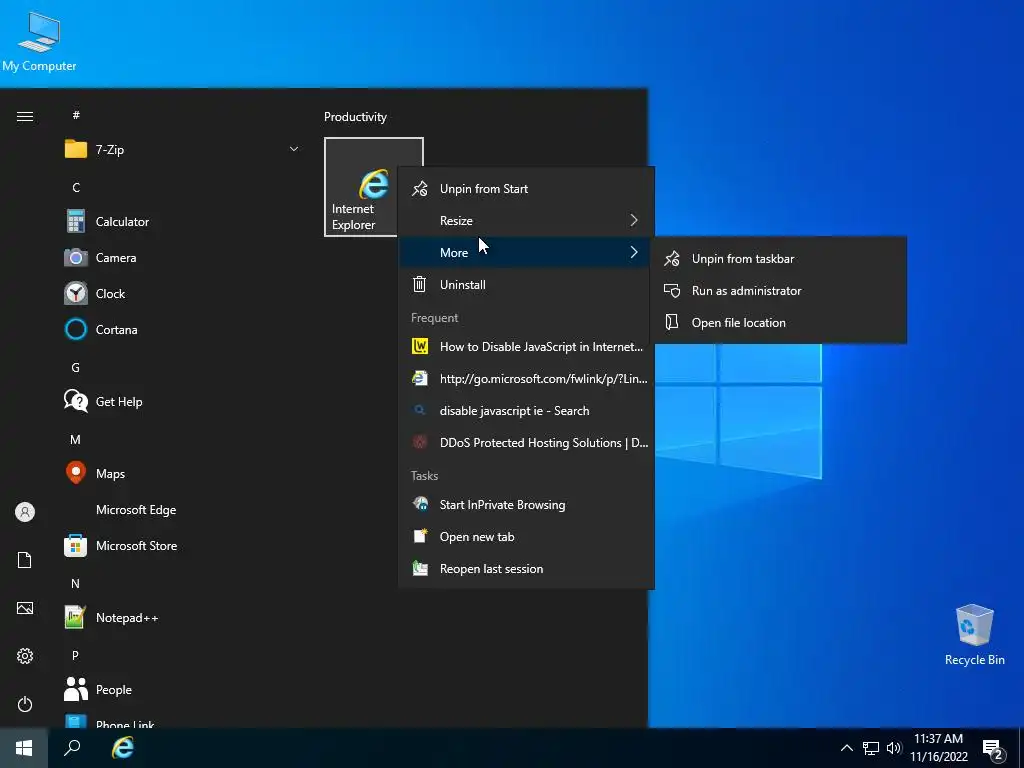
Task: Open 'disable javascript ie - Search' entry
Action: coord(526,411)
